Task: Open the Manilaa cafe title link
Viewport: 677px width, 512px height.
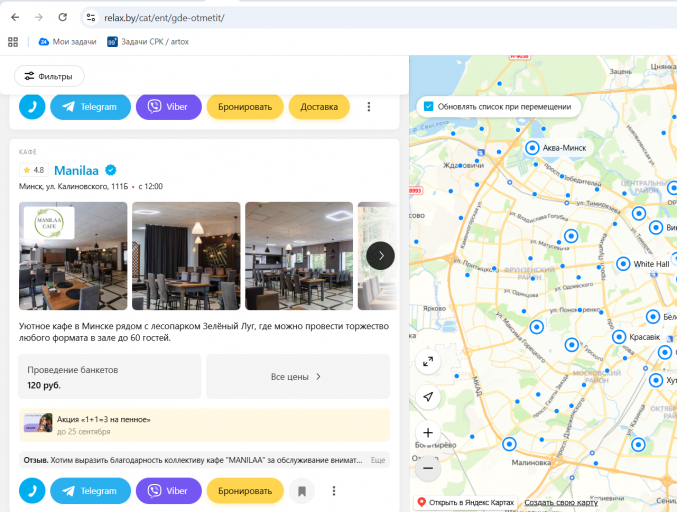Action: [x=76, y=171]
